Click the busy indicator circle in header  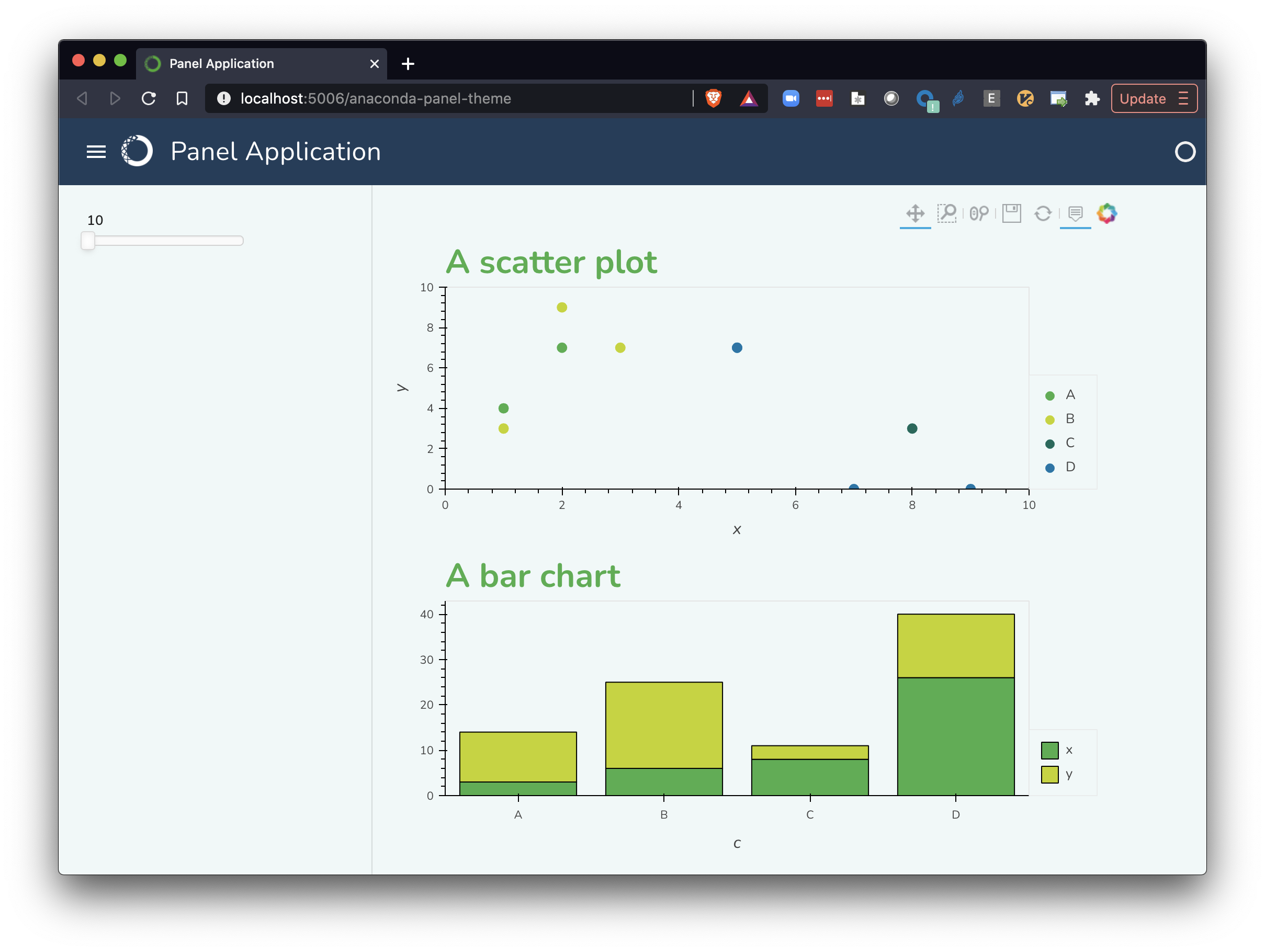pos(1185,152)
